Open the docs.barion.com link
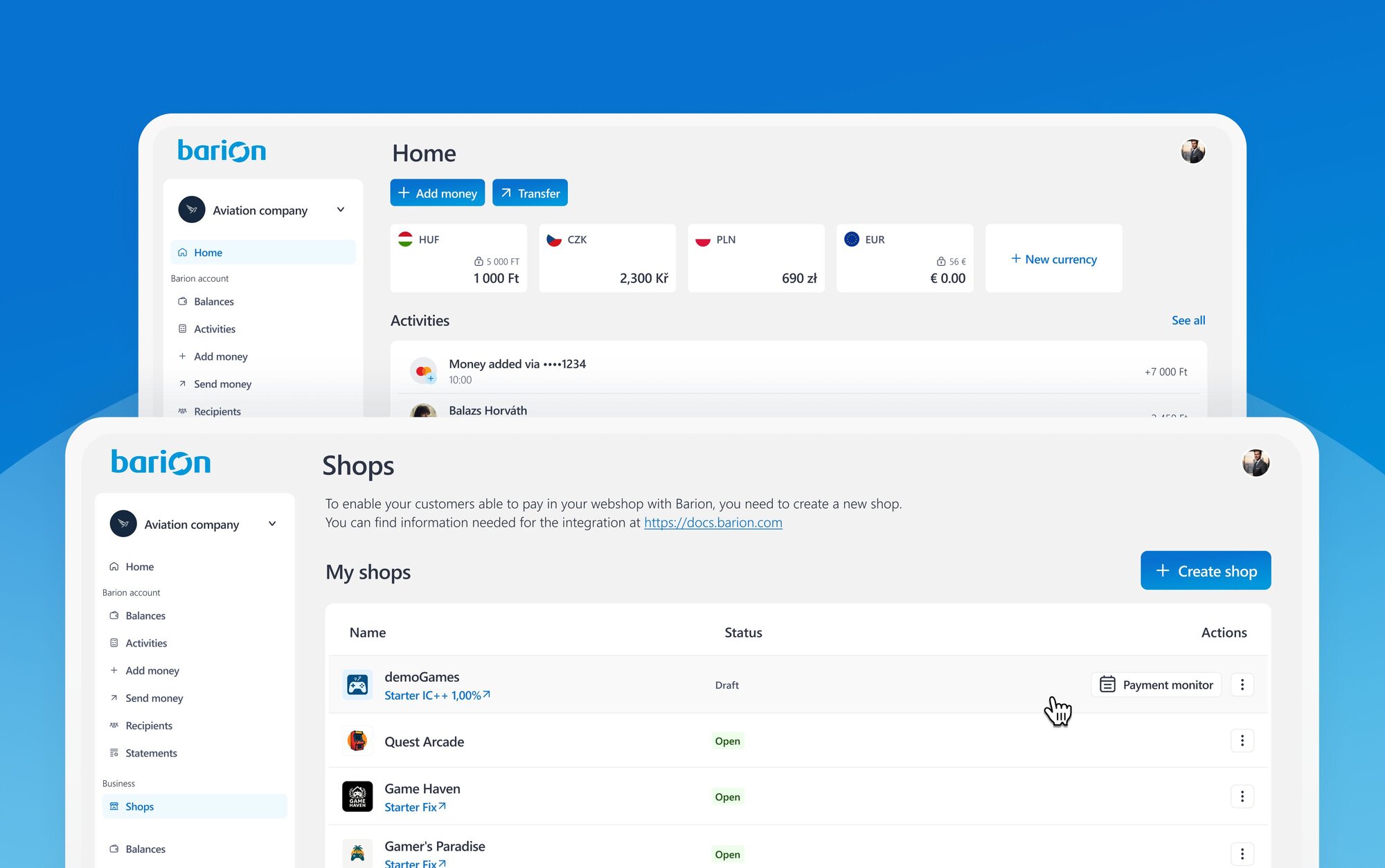The width and height of the screenshot is (1385, 868). [713, 523]
